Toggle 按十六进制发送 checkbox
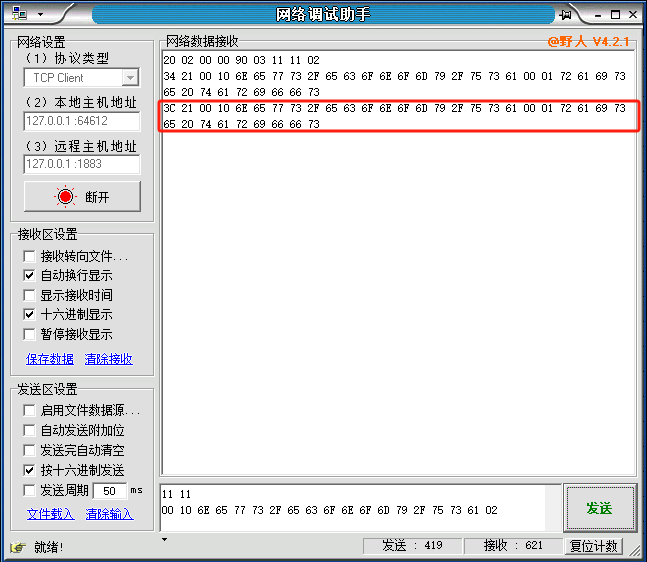 coord(29,470)
